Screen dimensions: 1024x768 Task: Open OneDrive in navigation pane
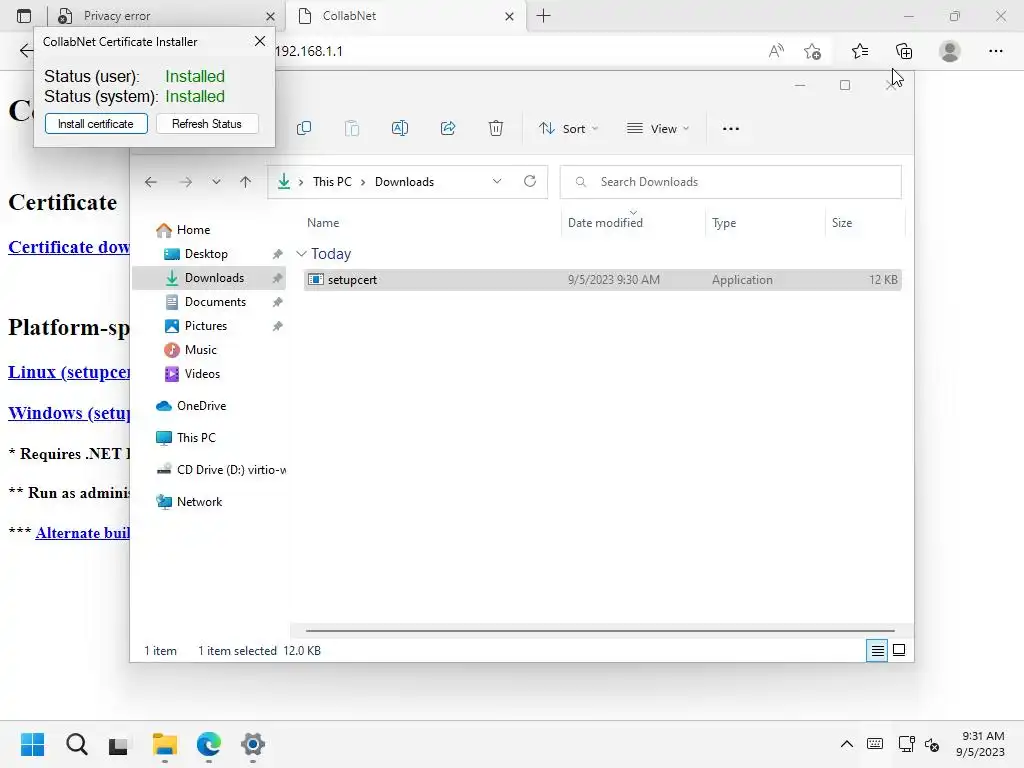[191, 406]
